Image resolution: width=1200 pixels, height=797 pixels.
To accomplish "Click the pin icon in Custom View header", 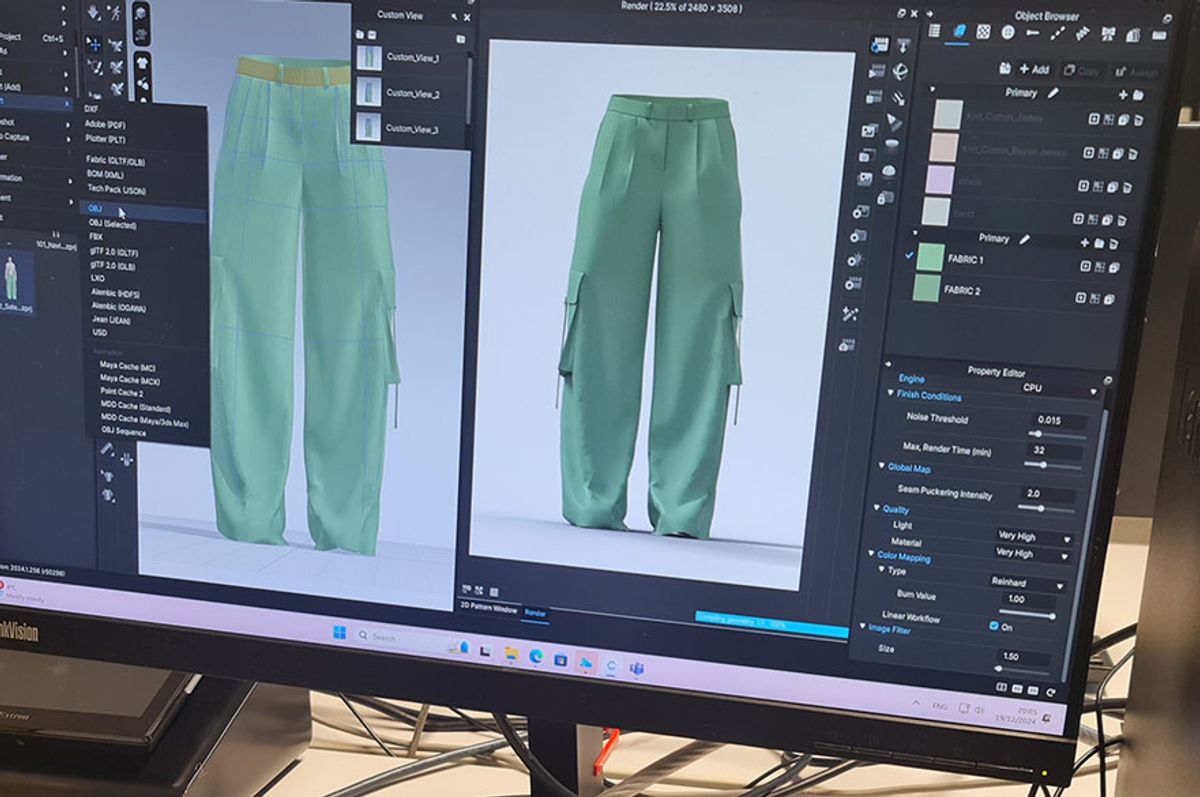I will click(x=454, y=17).
